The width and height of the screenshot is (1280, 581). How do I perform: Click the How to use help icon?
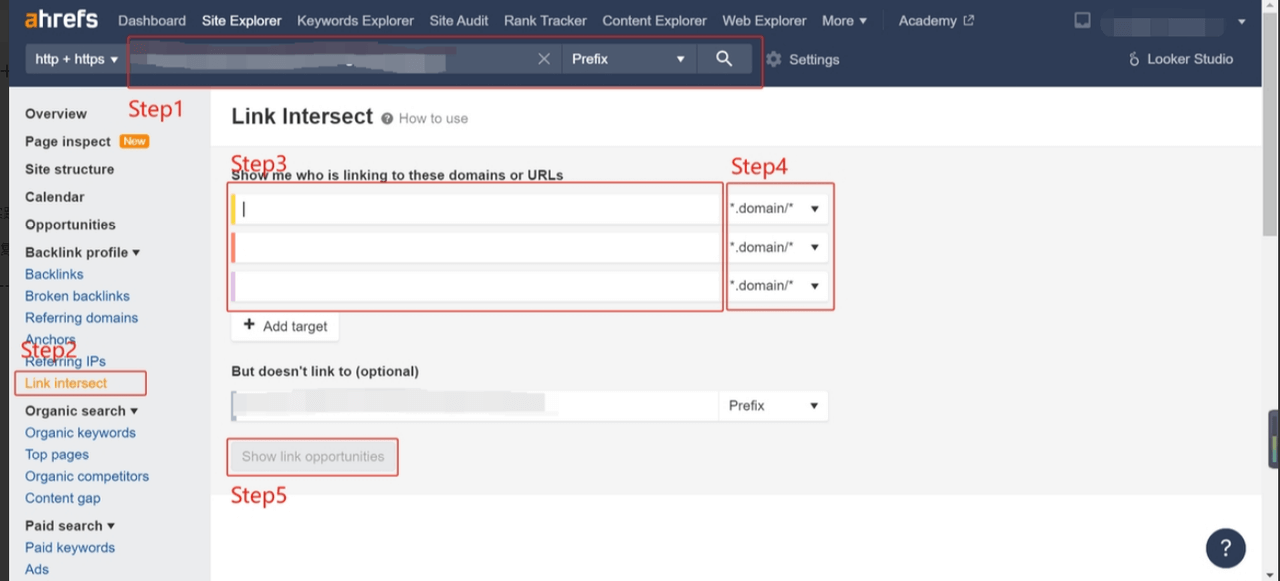387,118
